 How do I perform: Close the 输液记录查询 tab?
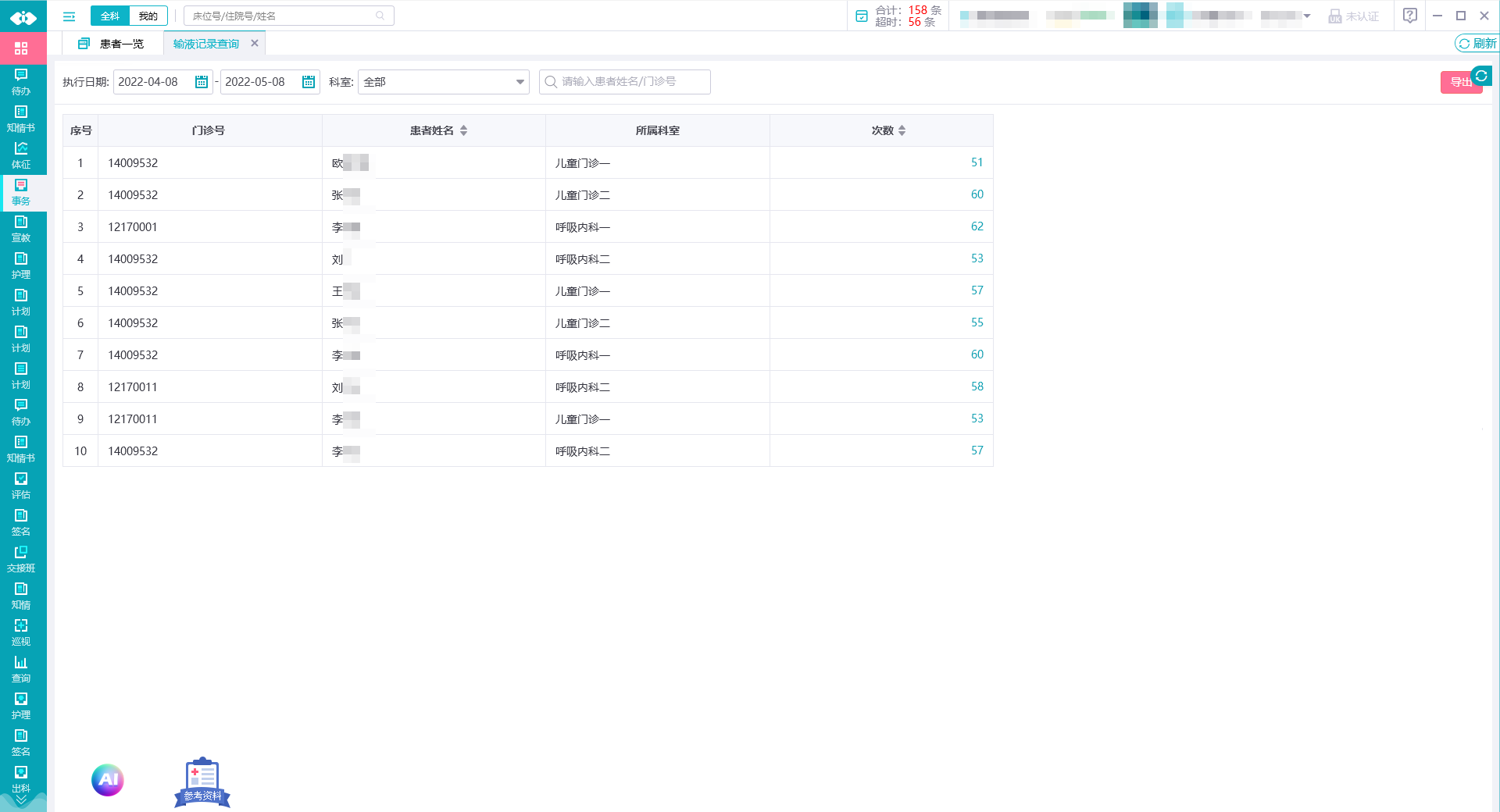pyautogui.click(x=255, y=44)
